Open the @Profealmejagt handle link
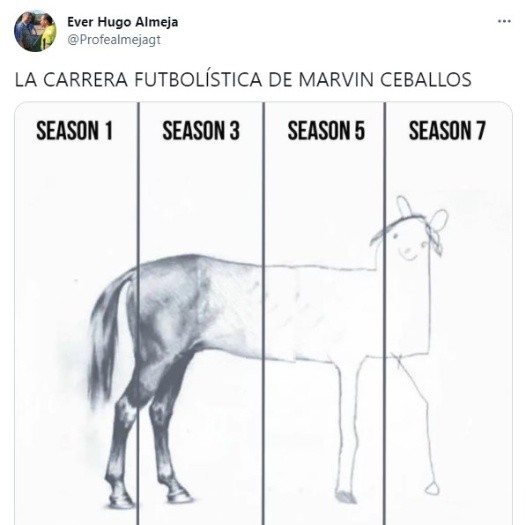Viewport: 526px width, 525px height. pyautogui.click(x=114, y=40)
